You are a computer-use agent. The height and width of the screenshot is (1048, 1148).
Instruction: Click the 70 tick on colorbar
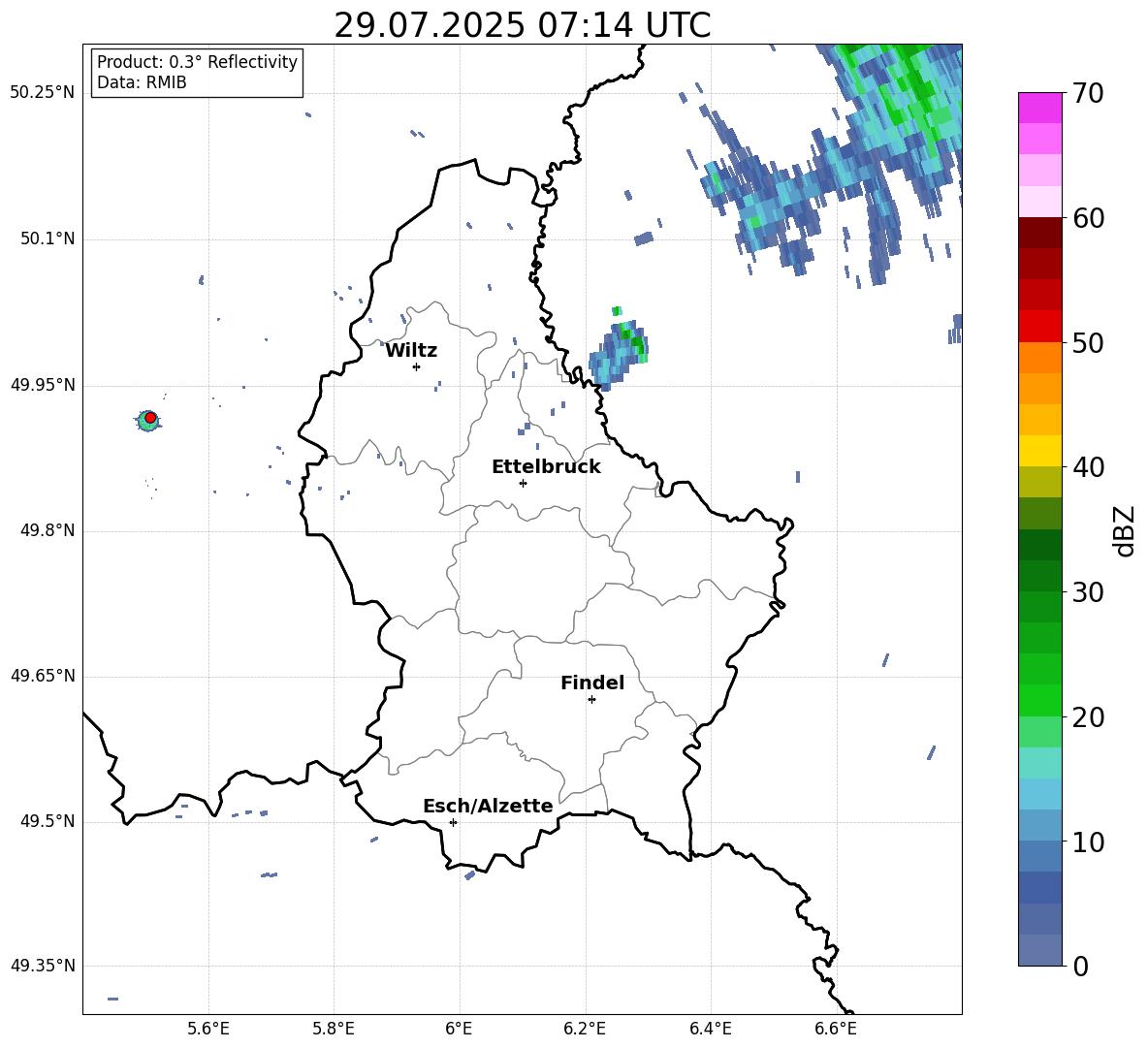click(x=1088, y=94)
